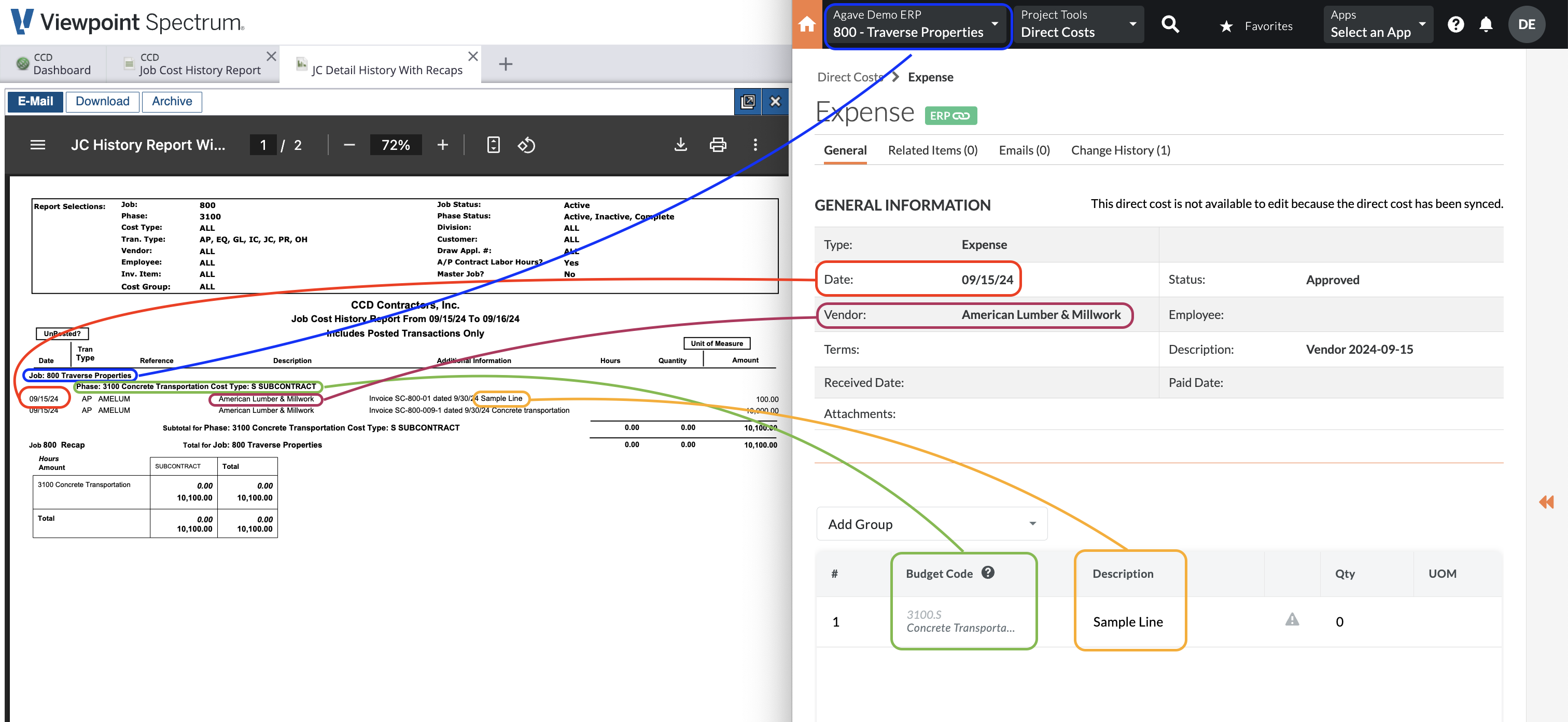Click Job: 800 Traverse Properties in report
This screenshot has height=722, width=1568.
[x=80, y=375]
